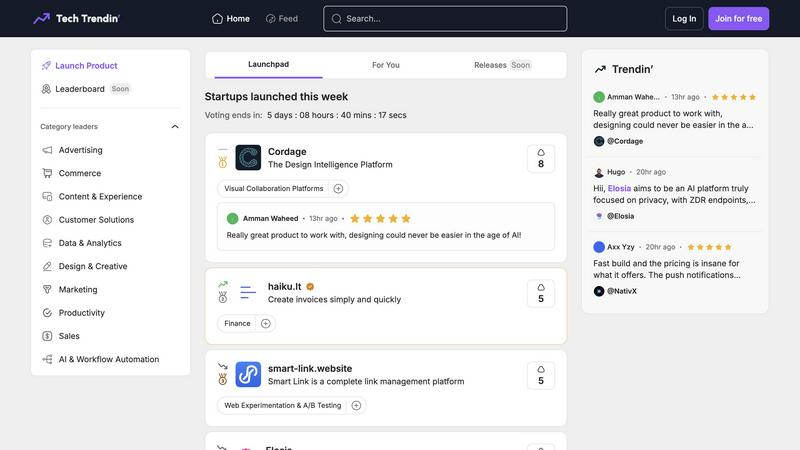The image size is (800, 450).
Task: Click the Sales dollar icon
Action: tap(47, 336)
